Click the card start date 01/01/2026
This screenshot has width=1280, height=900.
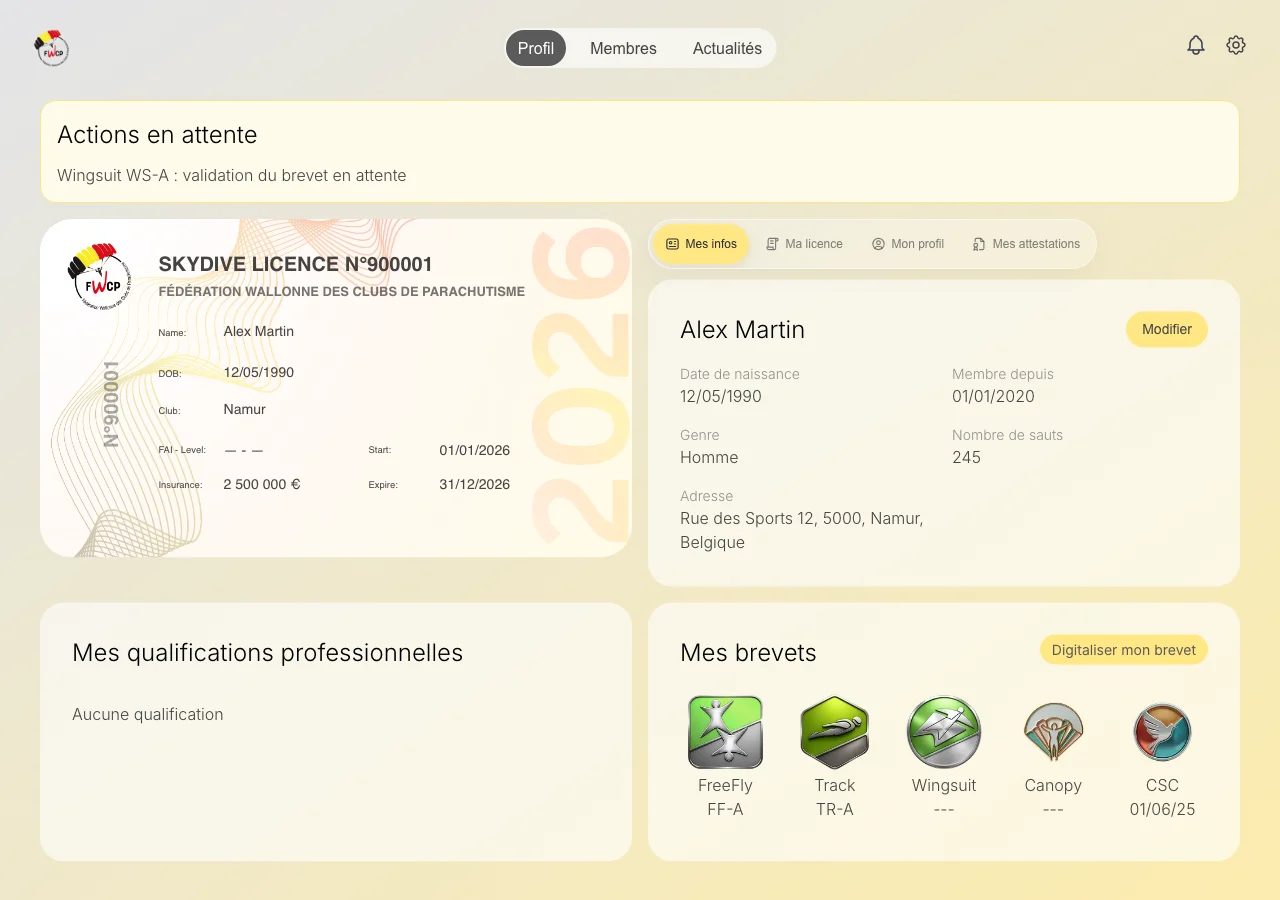click(474, 450)
